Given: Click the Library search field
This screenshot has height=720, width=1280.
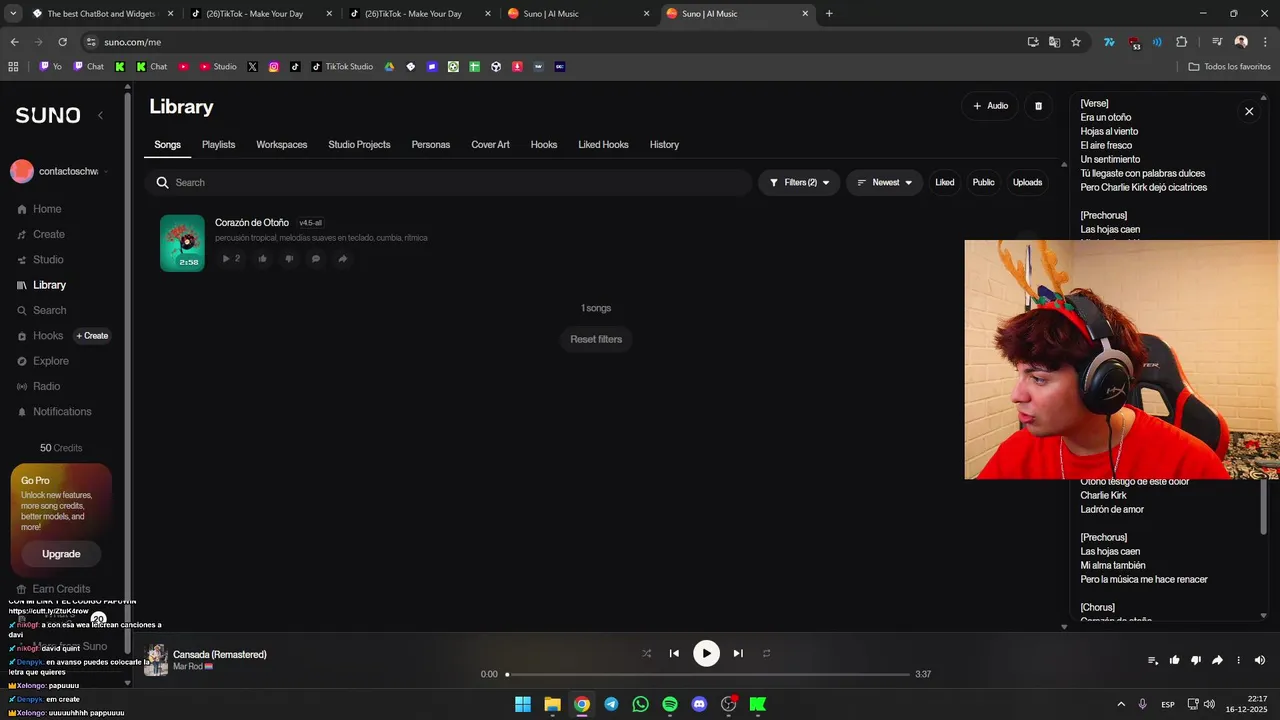Looking at the screenshot, I should [448, 183].
